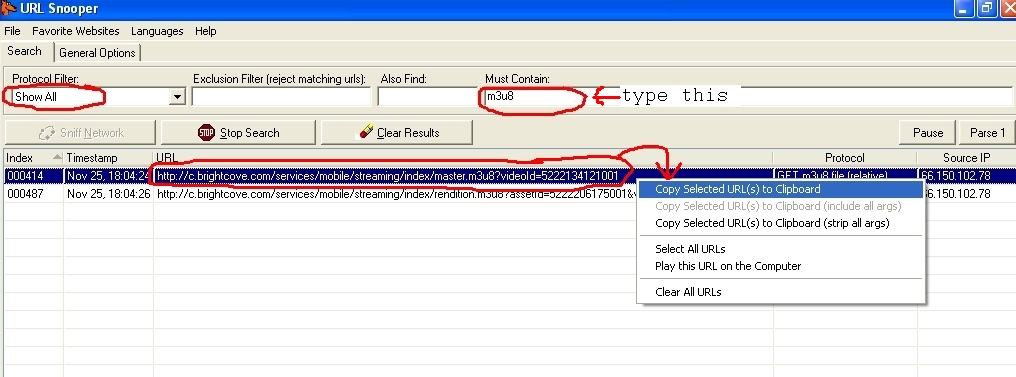Click the window maximize/restore button
The image size is (1016, 377).
coord(986,8)
